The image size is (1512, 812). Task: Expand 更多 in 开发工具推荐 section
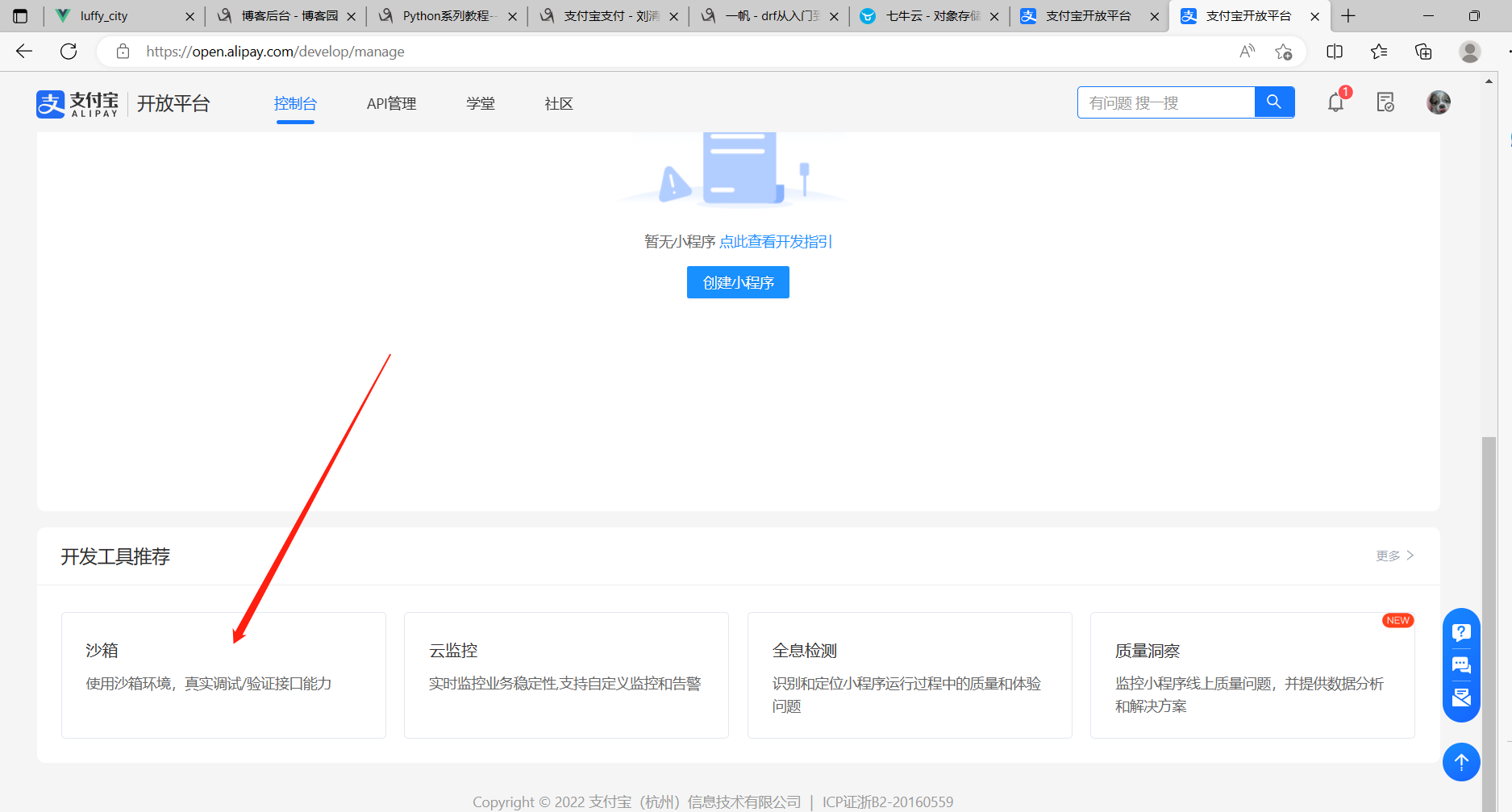pos(1395,556)
